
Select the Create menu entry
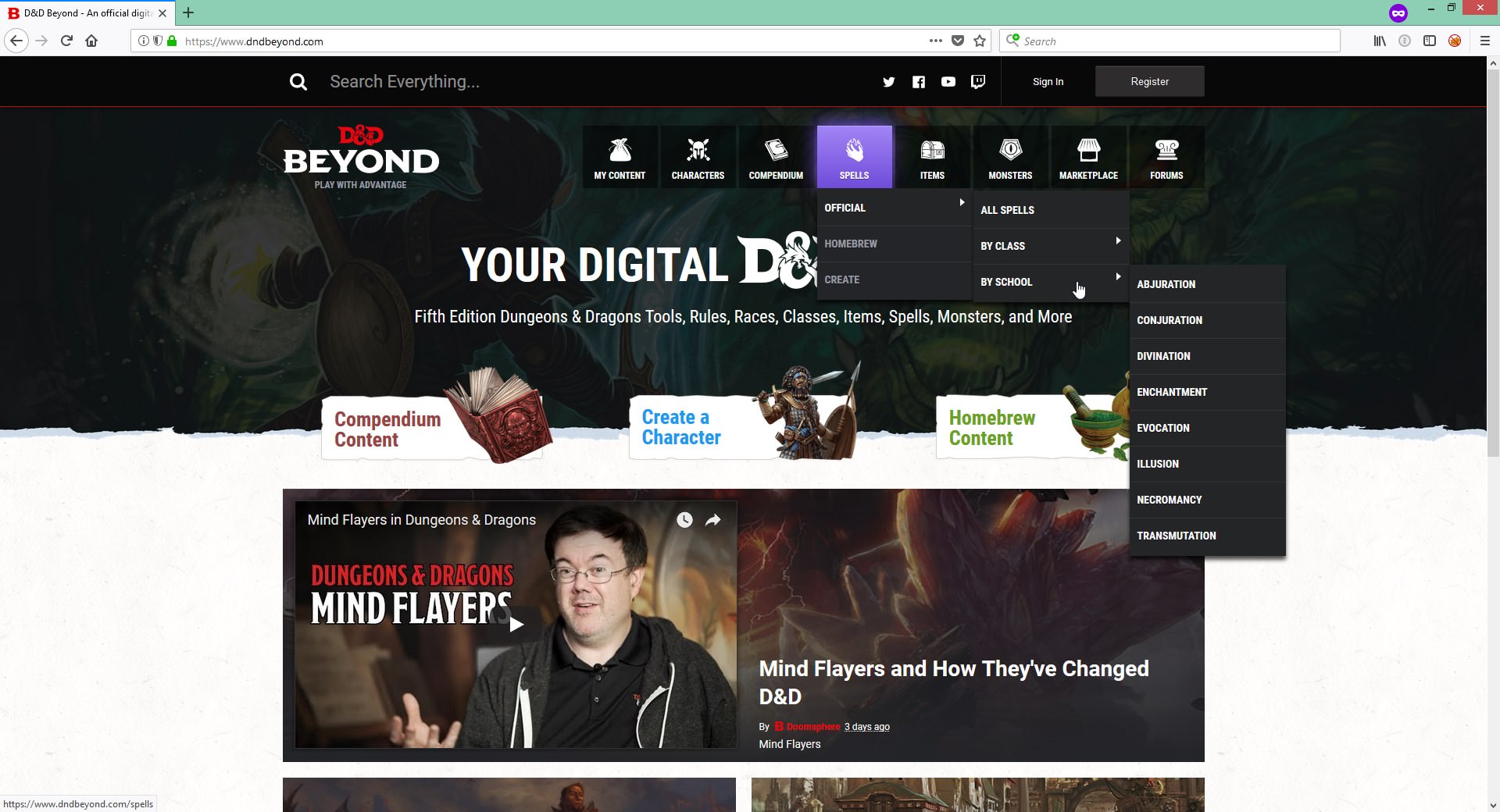[x=895, y=280]
